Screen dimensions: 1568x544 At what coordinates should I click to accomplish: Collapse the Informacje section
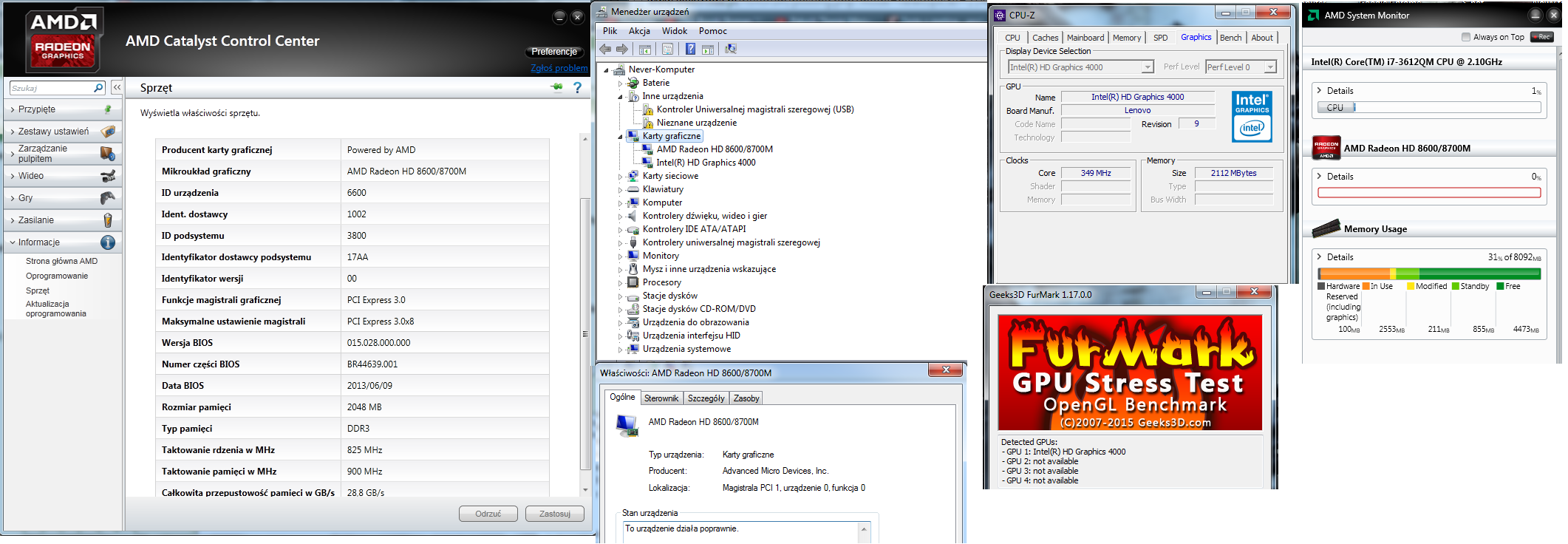point(62,242)
